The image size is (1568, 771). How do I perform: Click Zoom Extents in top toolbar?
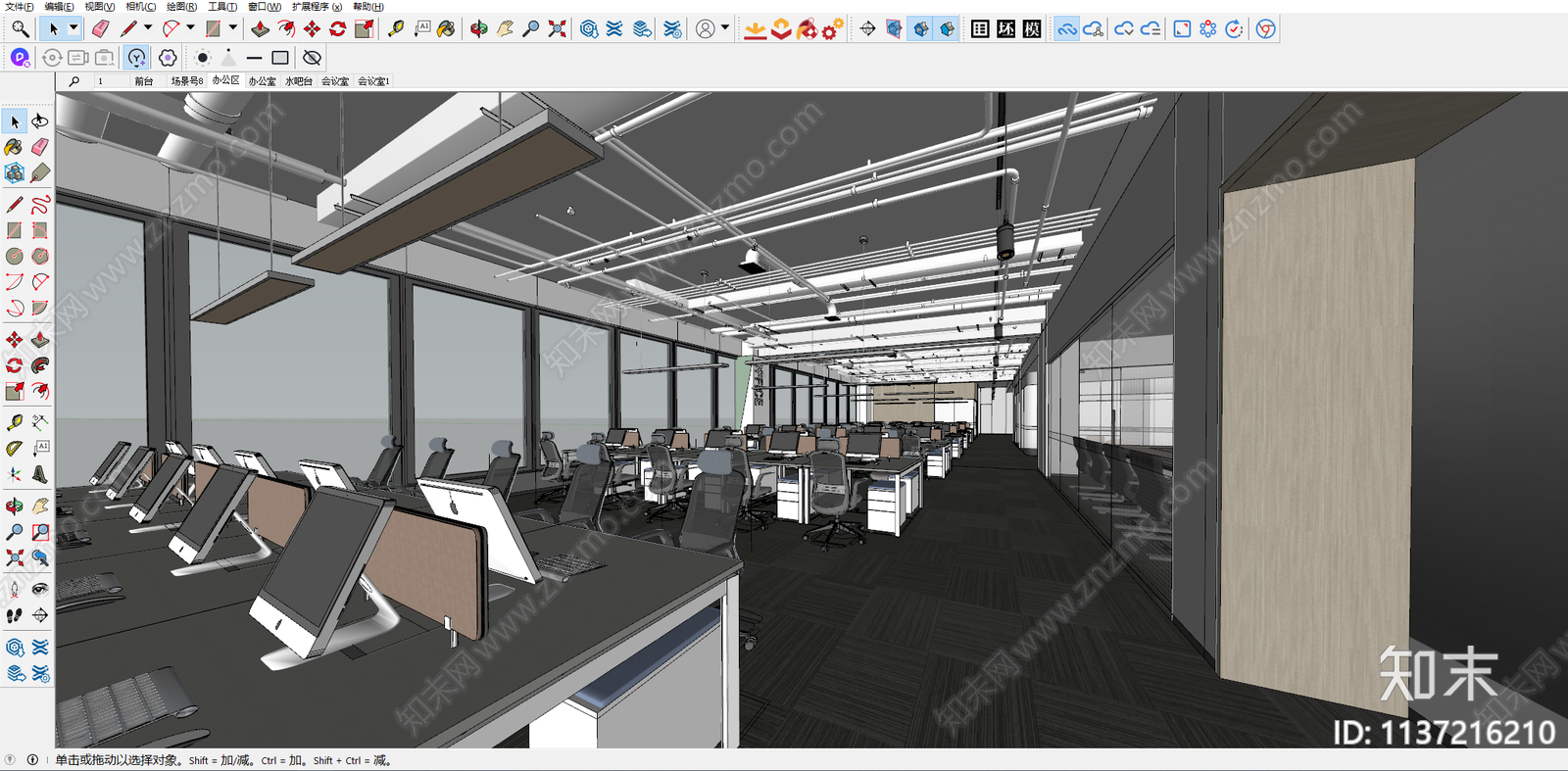[x=557, y=29]
